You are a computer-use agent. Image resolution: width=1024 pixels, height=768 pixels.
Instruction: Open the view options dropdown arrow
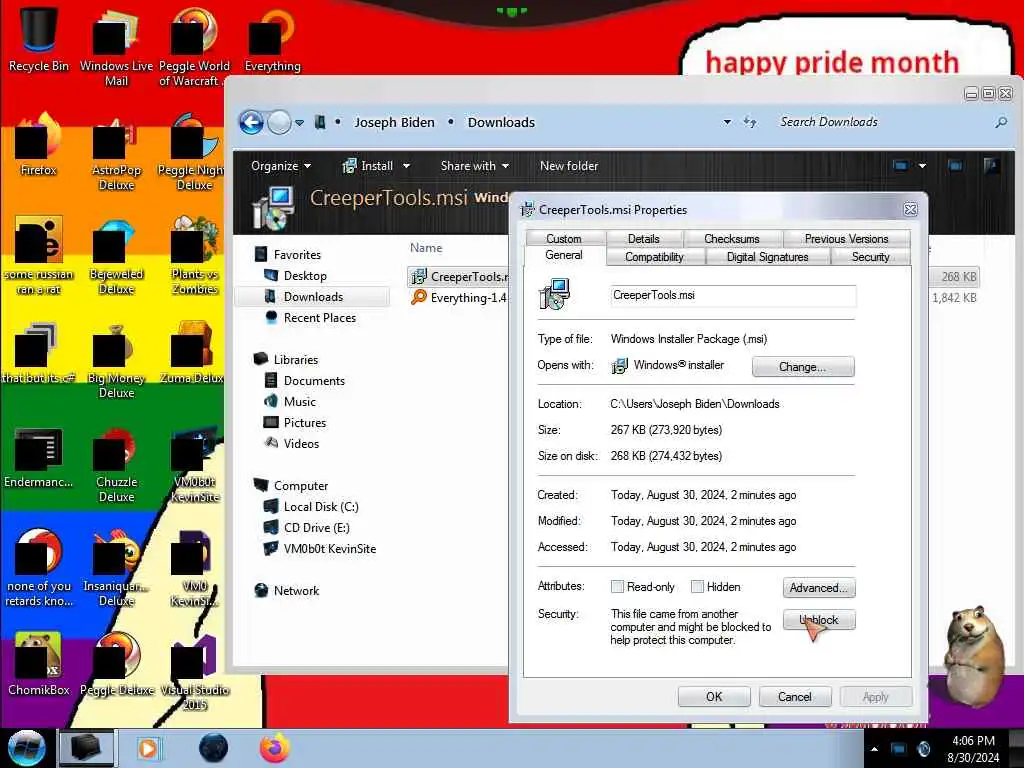(x=922, y=167)
